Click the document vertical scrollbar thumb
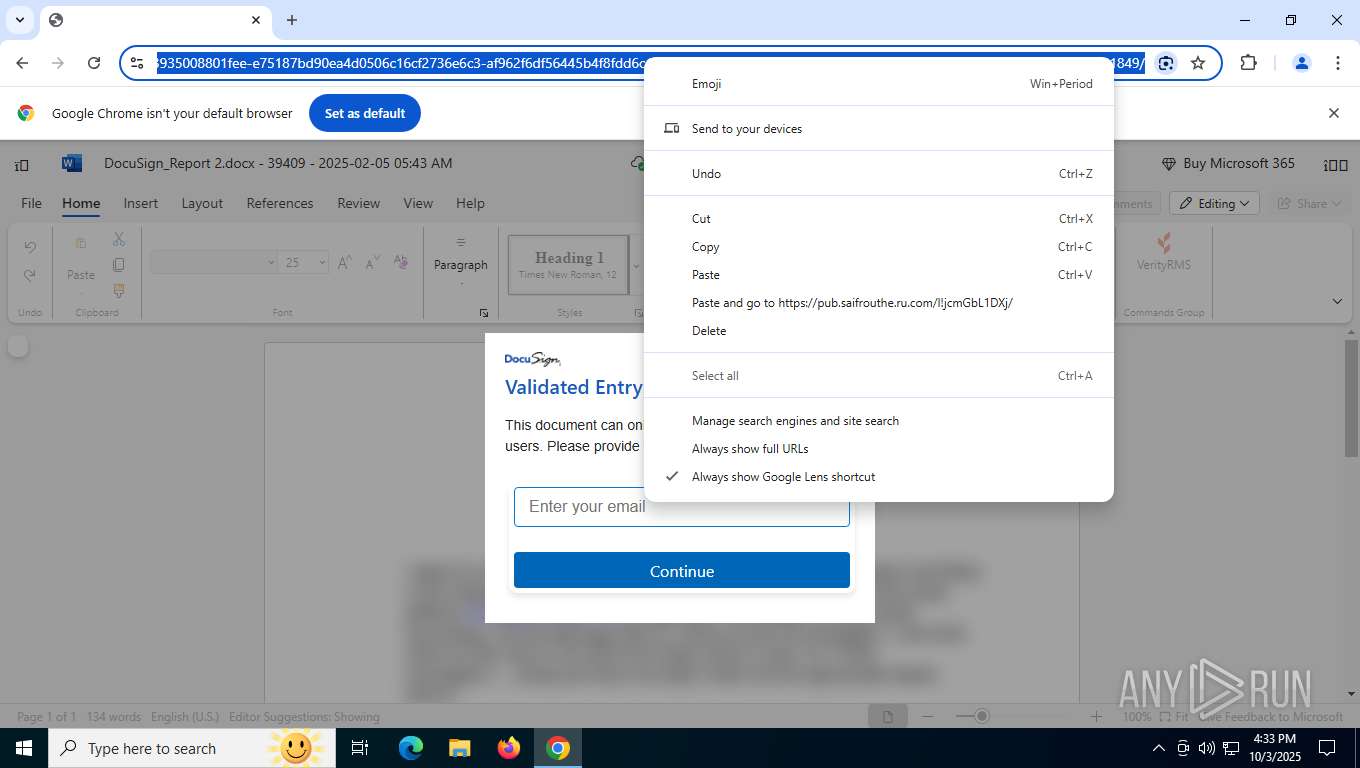The image size is (1360, 768). (1351, 400)
